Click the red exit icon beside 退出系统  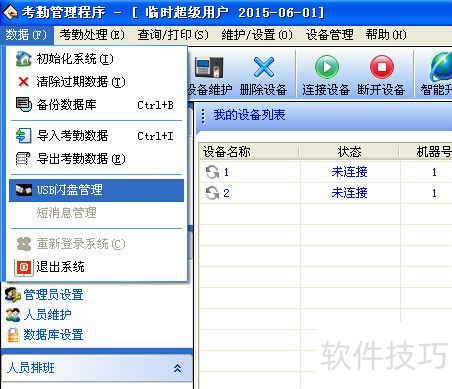coord(24,267)
